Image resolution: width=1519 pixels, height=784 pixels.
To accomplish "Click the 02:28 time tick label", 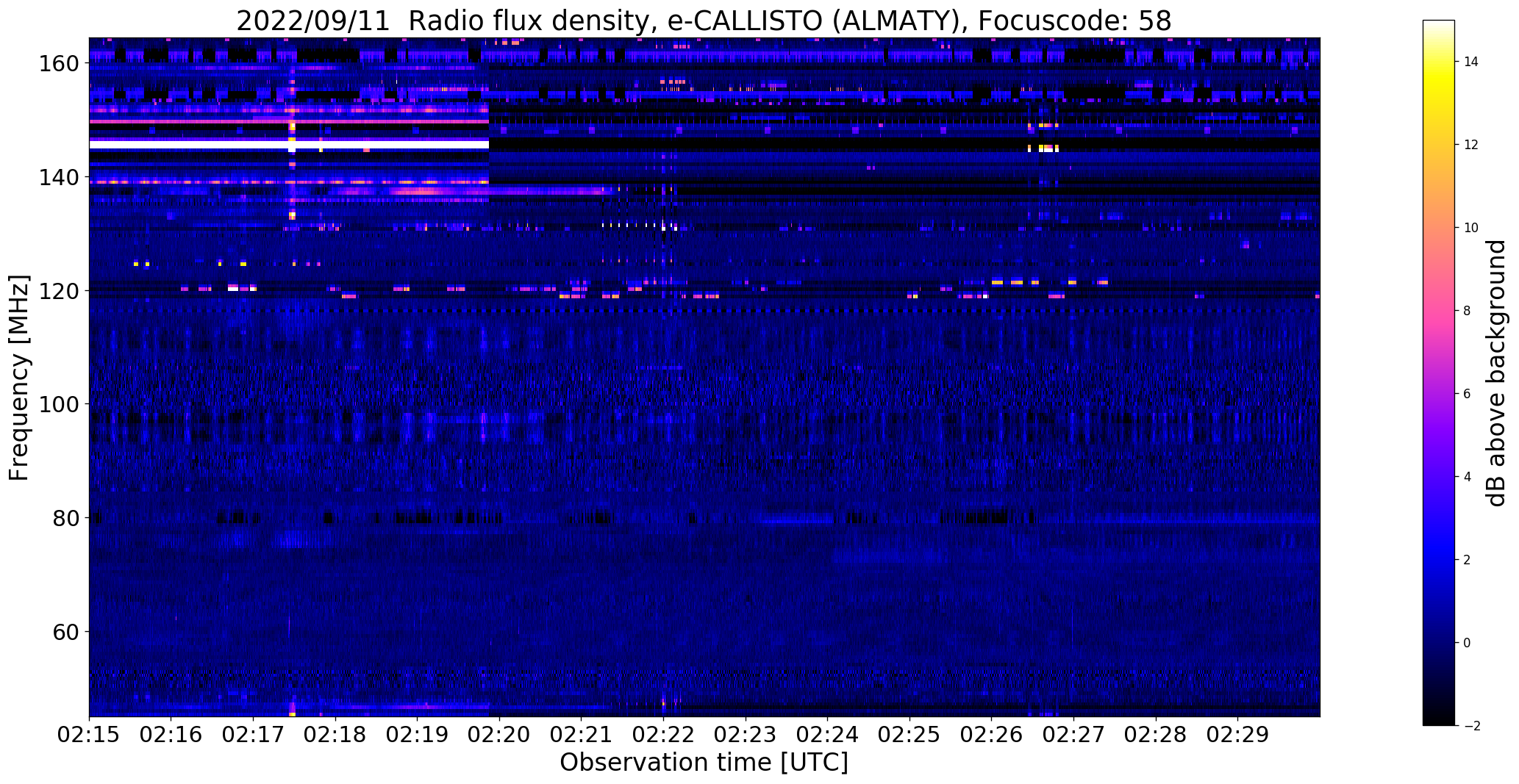I will (1155, 735).
